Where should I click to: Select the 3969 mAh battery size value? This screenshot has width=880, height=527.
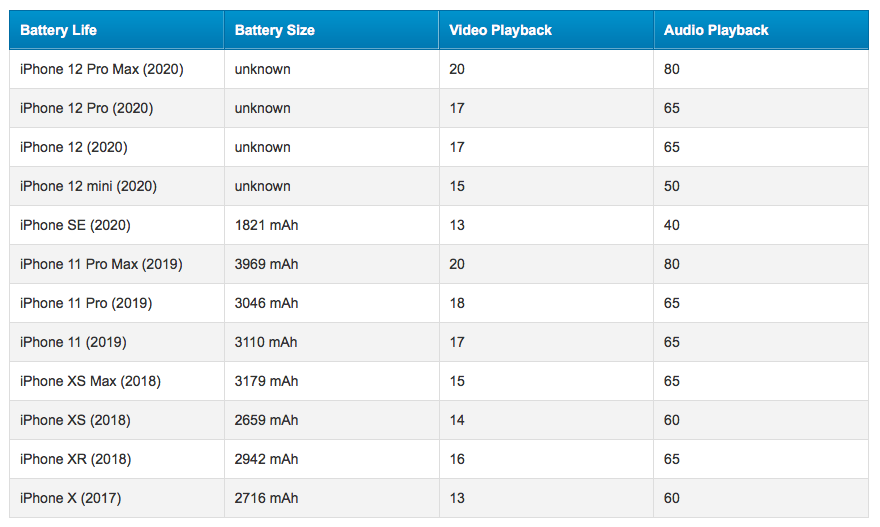[266, 264]
